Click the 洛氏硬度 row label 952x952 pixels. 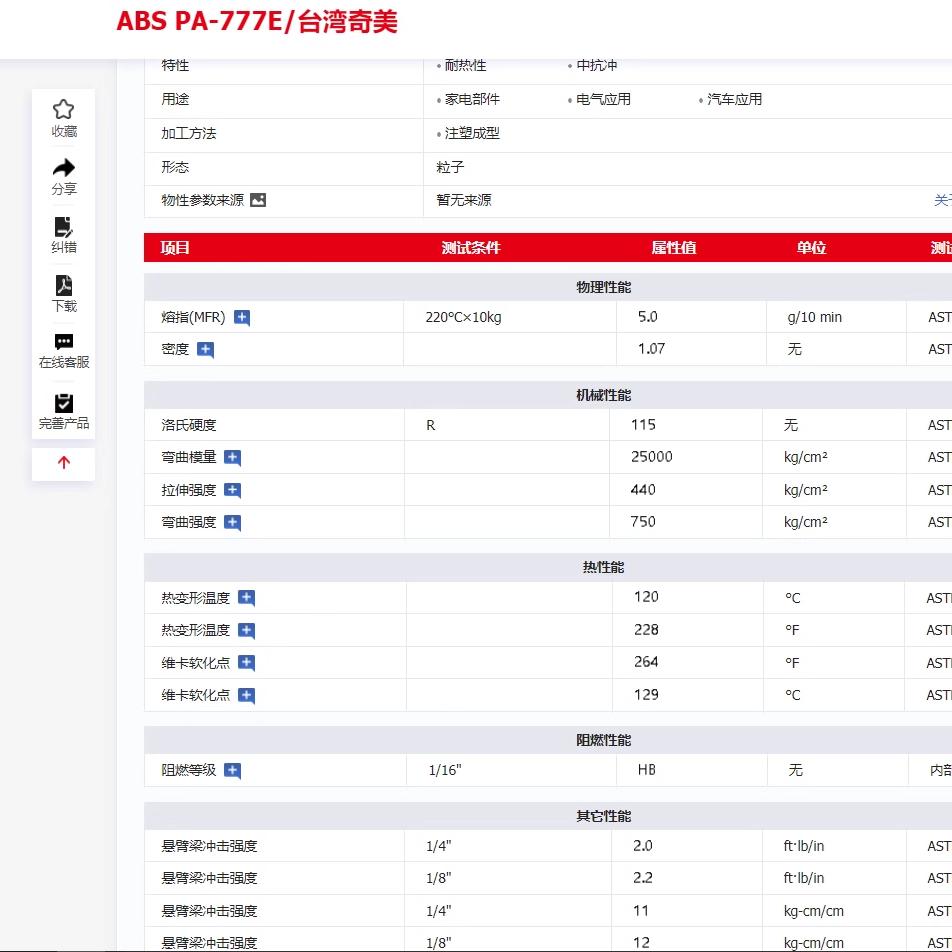click(x=189, y=425)
